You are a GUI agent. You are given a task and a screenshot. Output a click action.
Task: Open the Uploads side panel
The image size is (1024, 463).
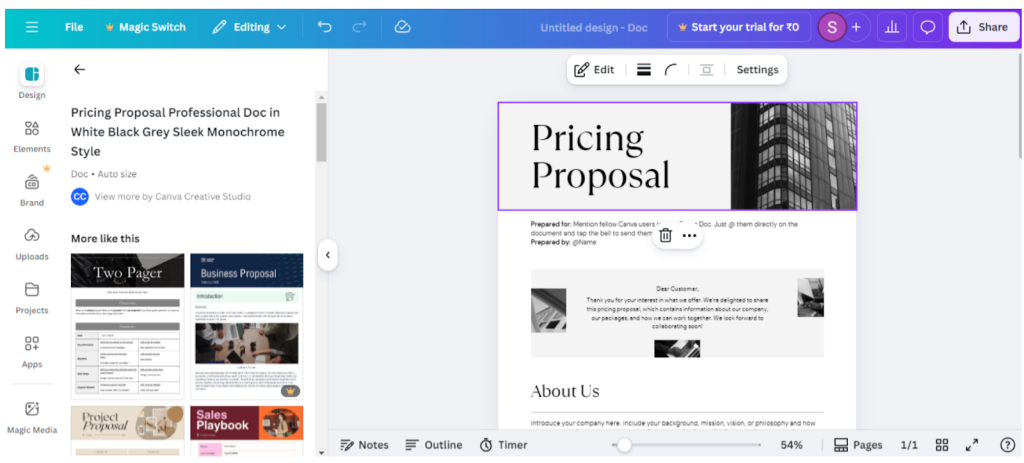click(31, 244)
